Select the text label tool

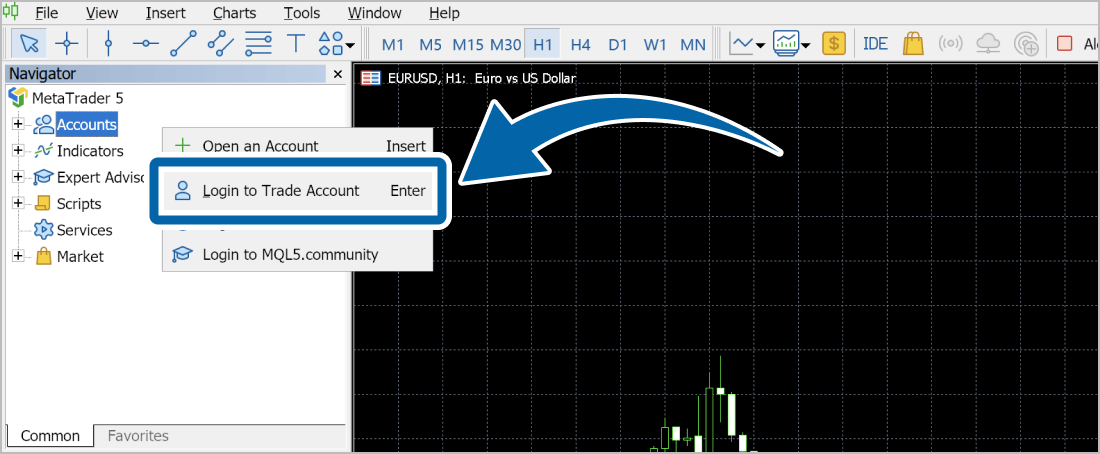click(x=297, y=44)
